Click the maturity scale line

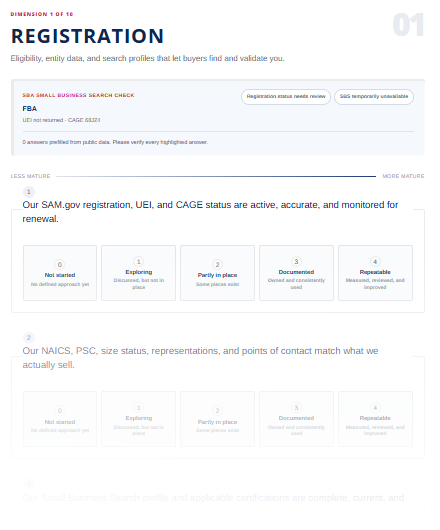[216, 176]
